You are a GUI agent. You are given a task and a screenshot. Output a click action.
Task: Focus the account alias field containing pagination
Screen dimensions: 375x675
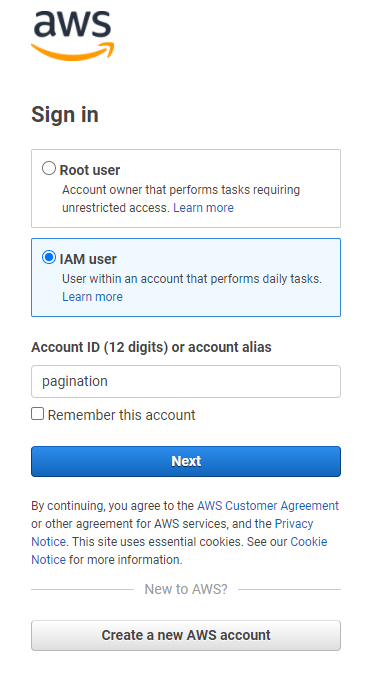186,381
